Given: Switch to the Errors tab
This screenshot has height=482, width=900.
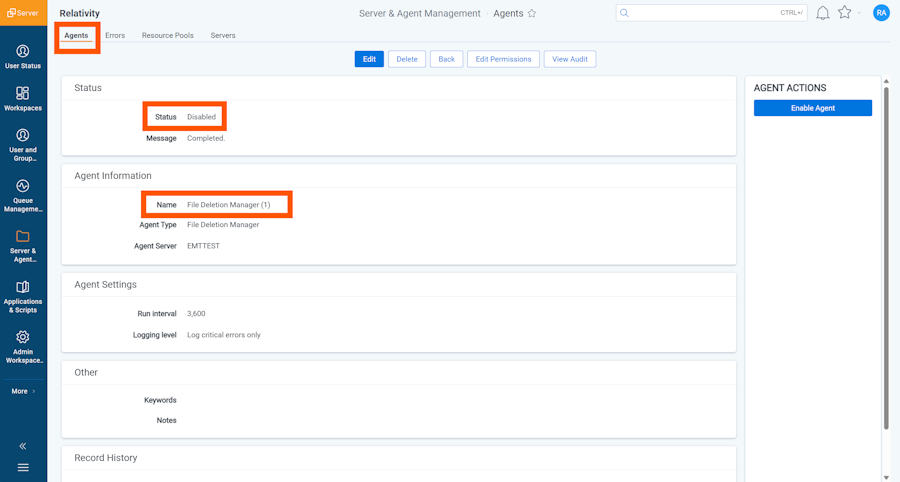Looking at the screenshot, I should [x=115, y=35].
